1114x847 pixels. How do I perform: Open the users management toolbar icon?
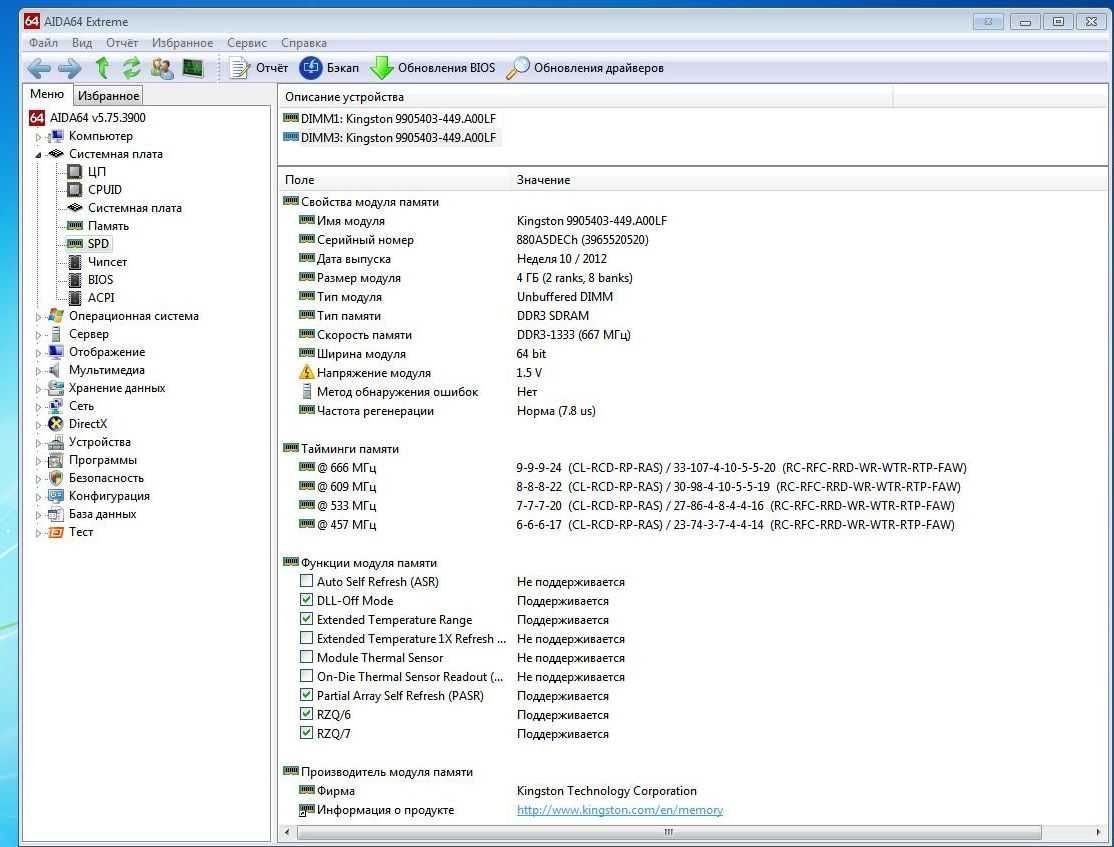(x=162, y=68)
